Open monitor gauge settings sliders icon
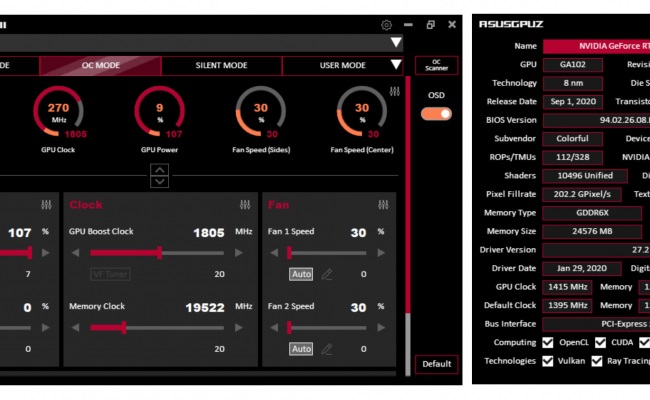650x400 pixels. [x=395, y=92]
